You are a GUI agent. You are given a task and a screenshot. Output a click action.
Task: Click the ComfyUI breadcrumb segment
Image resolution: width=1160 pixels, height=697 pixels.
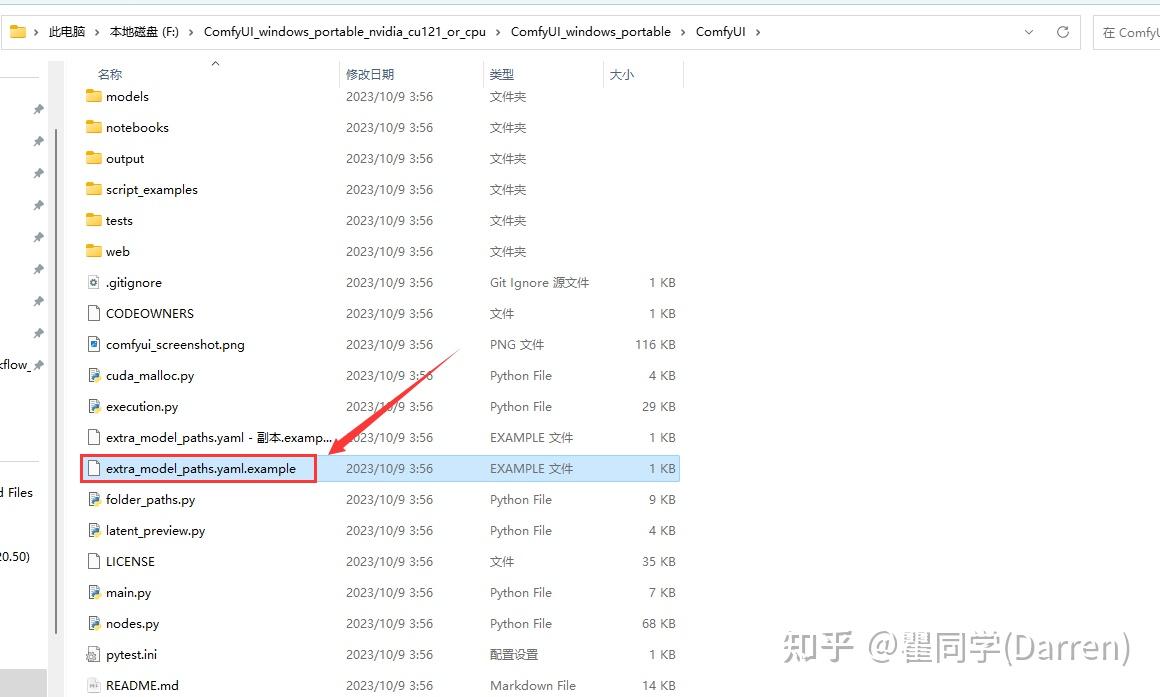[721, 32]
